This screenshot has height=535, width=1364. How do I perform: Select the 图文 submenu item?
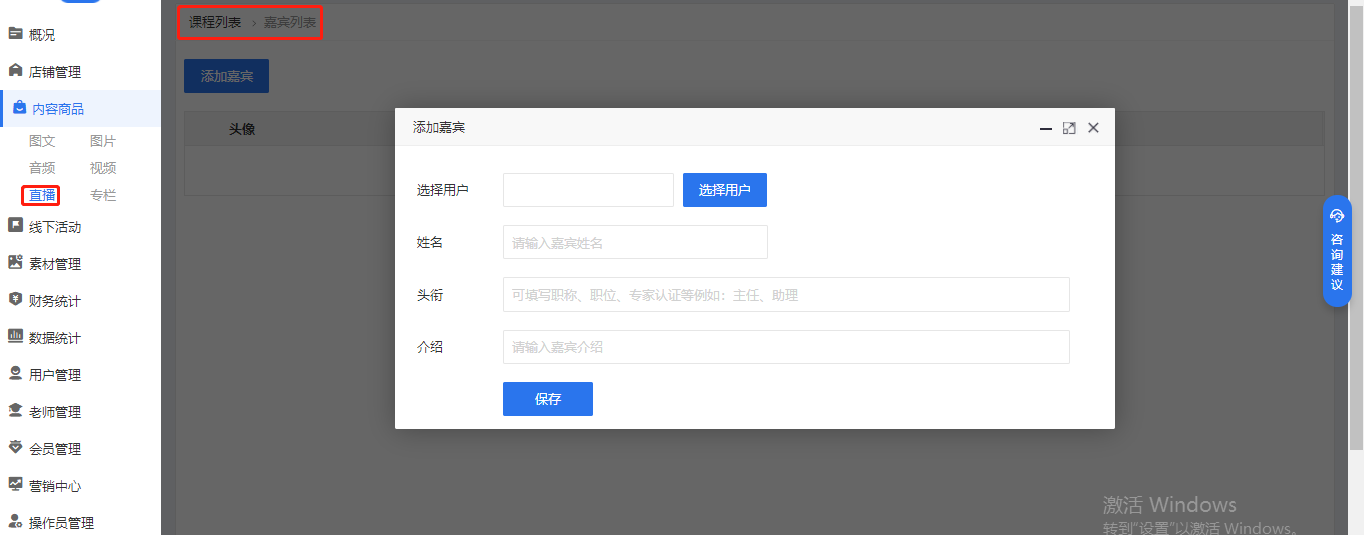42,141
